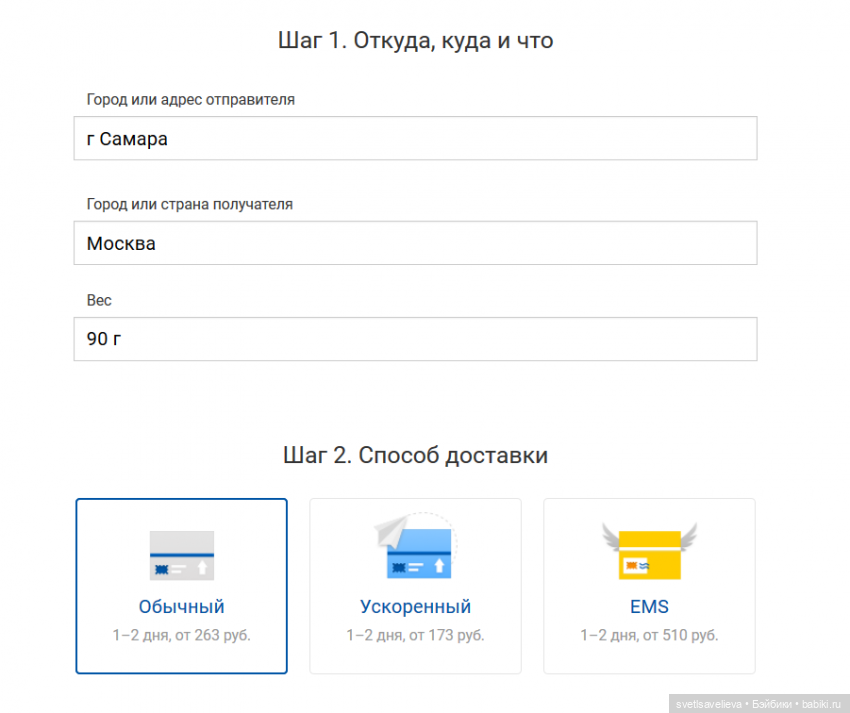Click the yellow winged EMS package icon
The height and width of the screenshot is (713, 850).
tap(649, 555)
